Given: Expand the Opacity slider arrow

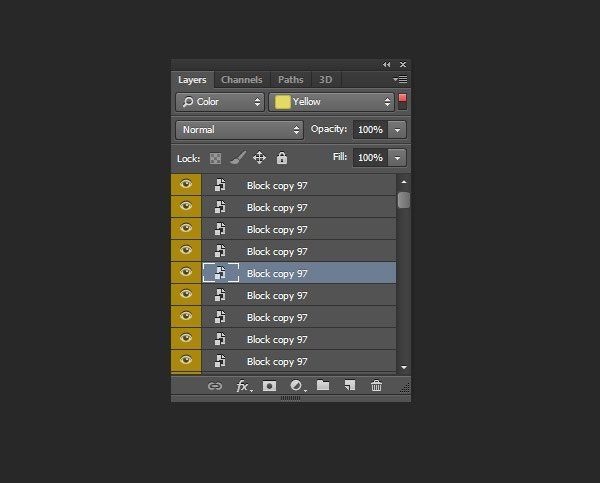Looking at the screenshot, I should point(397,130).
